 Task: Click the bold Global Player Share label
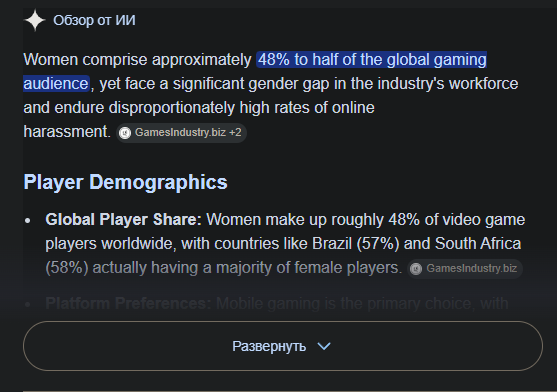point(123,219)
